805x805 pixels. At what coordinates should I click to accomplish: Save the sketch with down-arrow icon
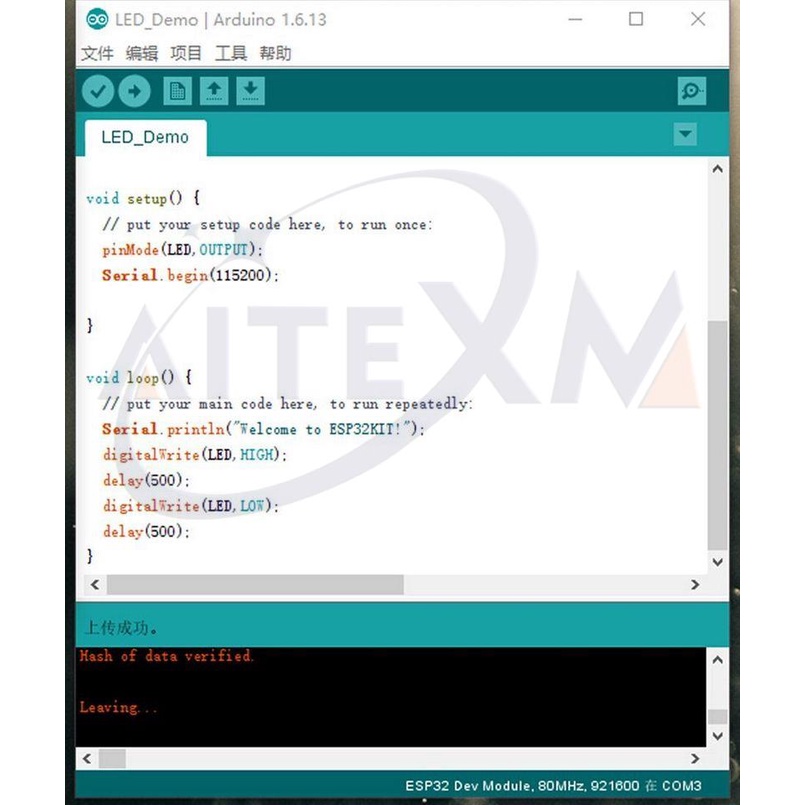pos(251,91)
